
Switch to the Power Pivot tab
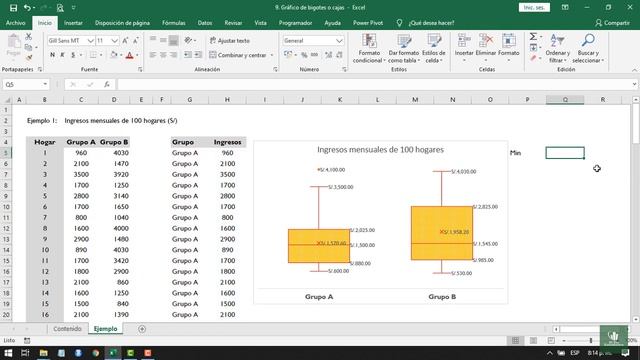[x=368, y=23]
